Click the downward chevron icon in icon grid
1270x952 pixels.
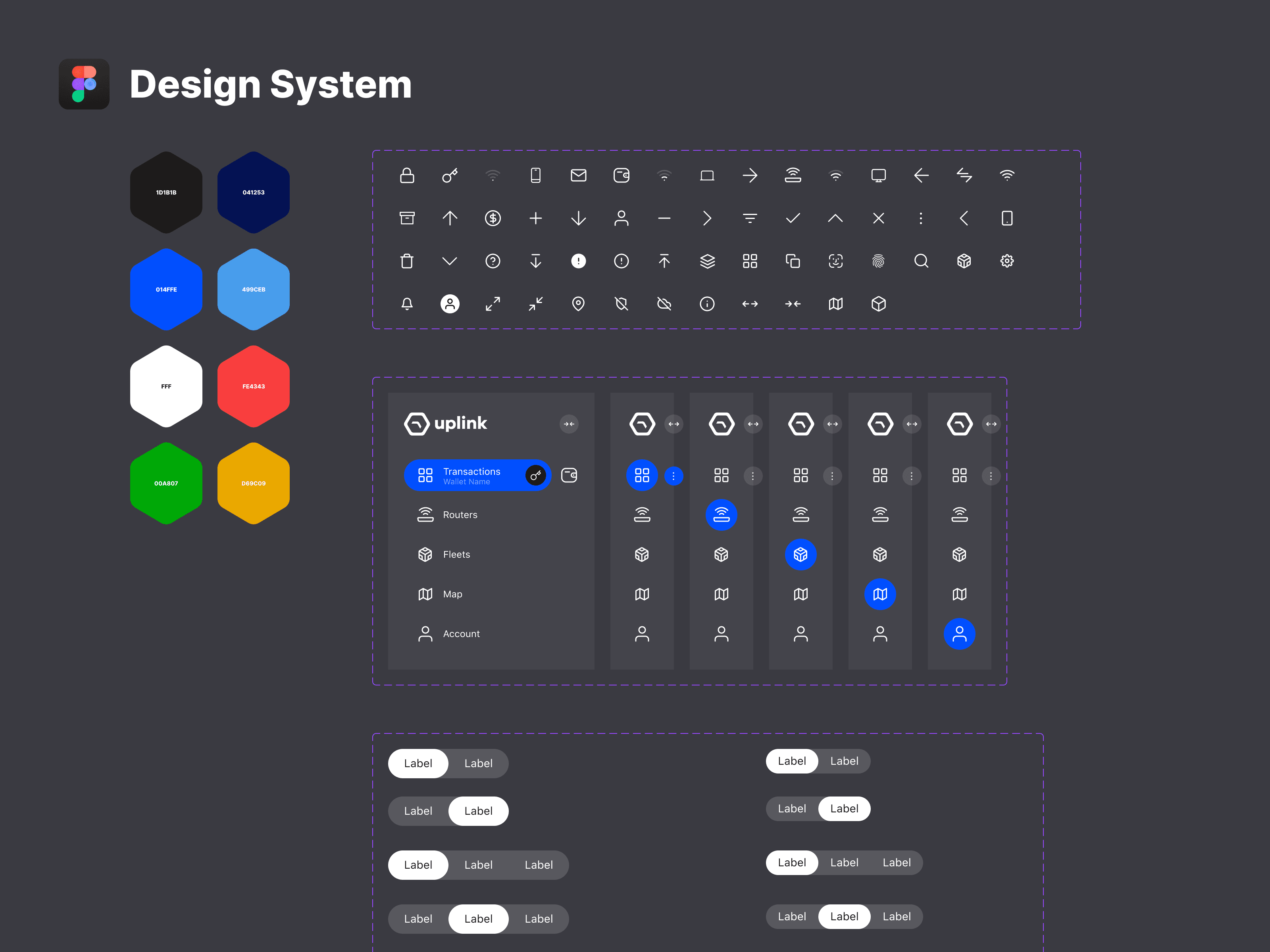click(x=450, y=261)
